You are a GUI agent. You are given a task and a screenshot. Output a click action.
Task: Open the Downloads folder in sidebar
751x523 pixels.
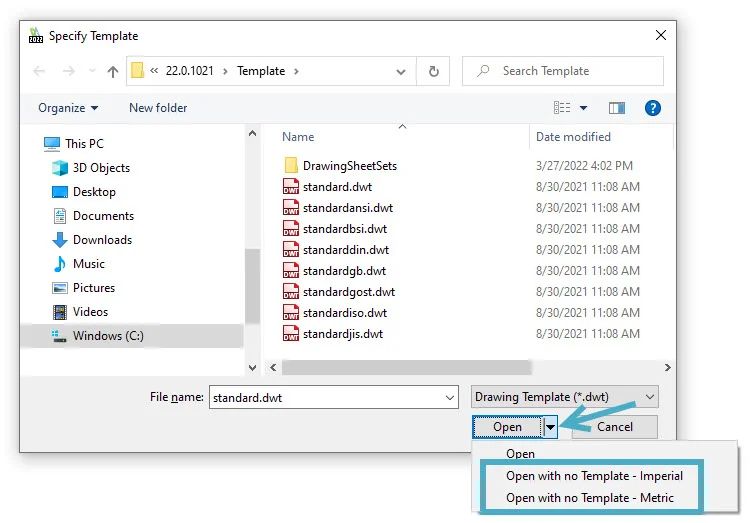pyautogui.click(x=101, y=240)
